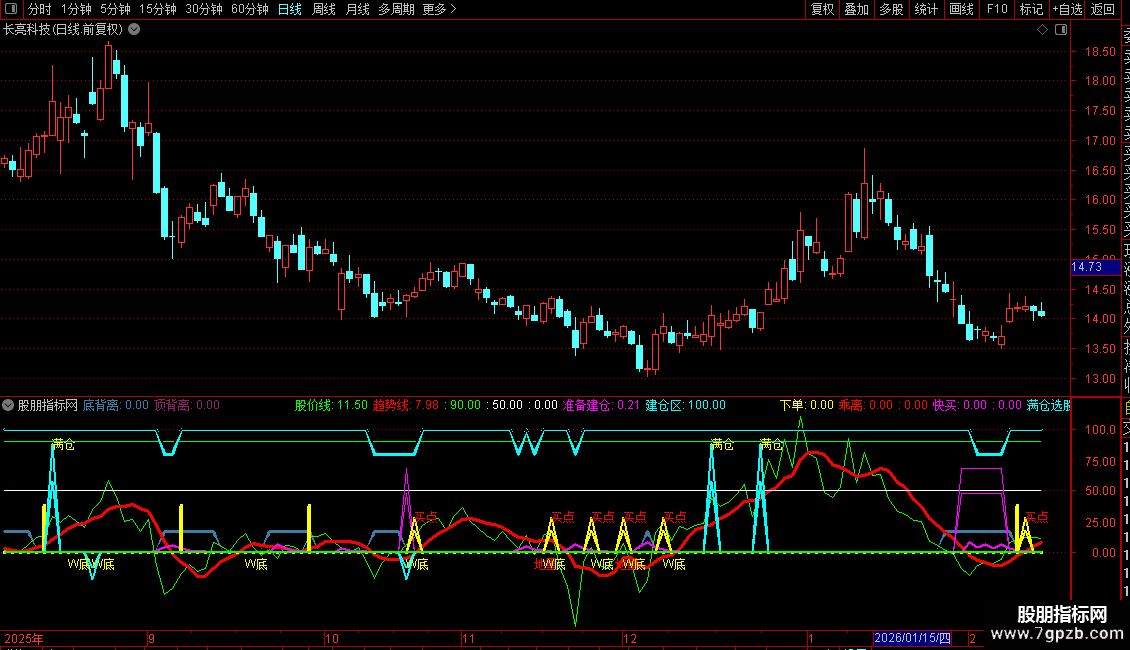Click the 14.73 current price tag
Screen dimensions: 1130x650
1095,267
